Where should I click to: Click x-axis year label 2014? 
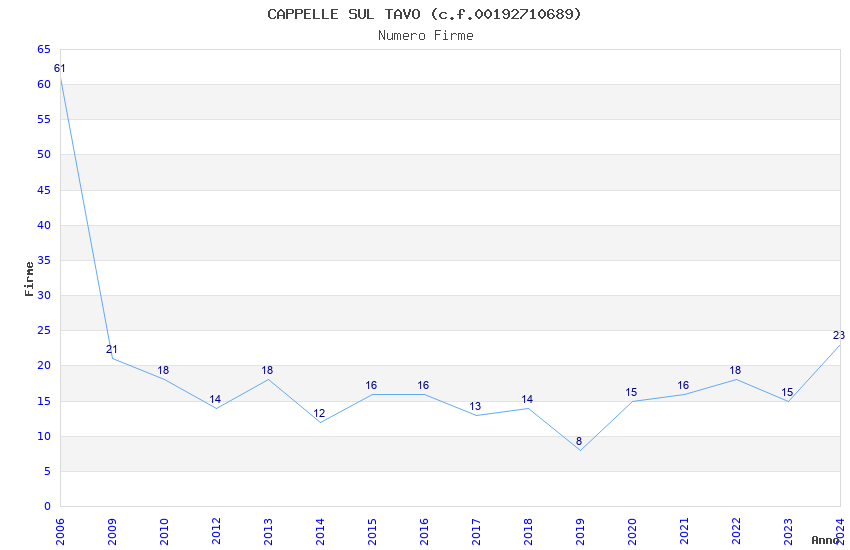tap(320, 532)
